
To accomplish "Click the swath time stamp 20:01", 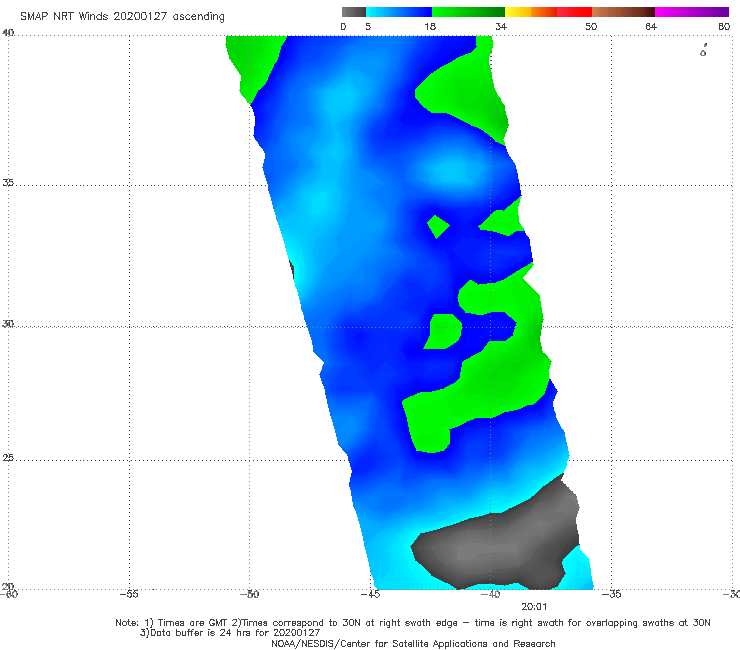I will tap(534, 607).
